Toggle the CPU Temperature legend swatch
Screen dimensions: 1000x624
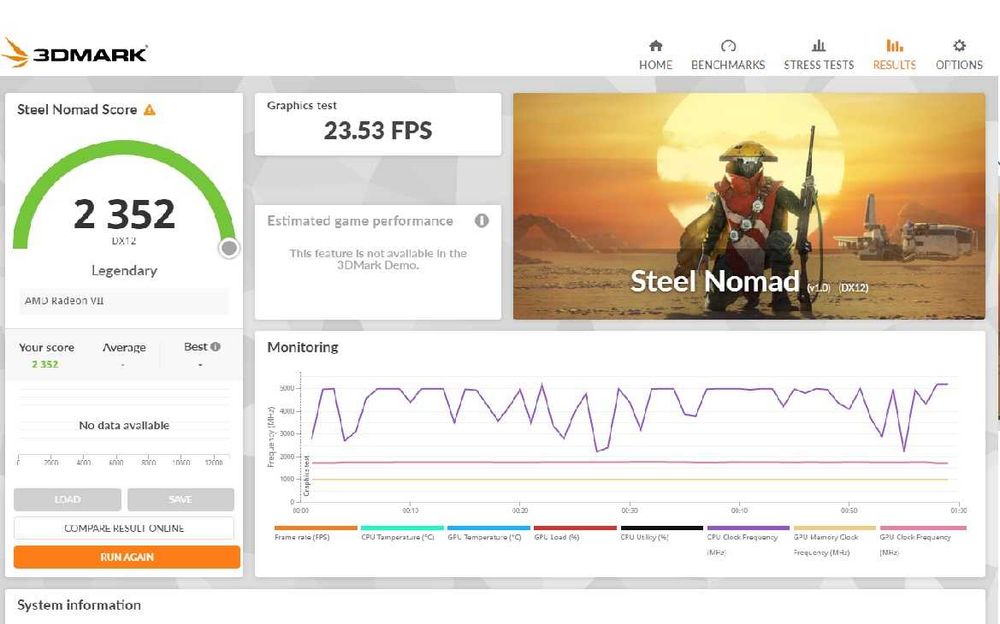tap(402, 528)
